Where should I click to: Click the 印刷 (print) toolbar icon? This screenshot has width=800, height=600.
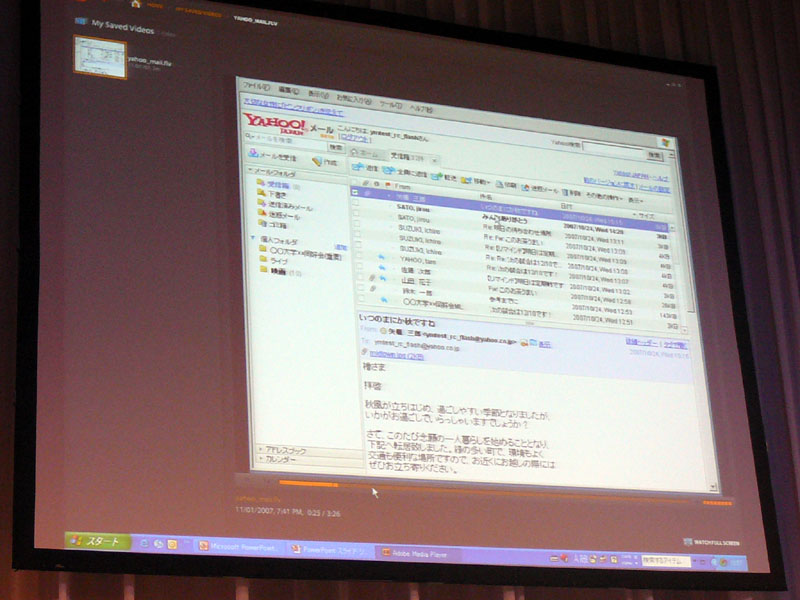tap(499, 184)
